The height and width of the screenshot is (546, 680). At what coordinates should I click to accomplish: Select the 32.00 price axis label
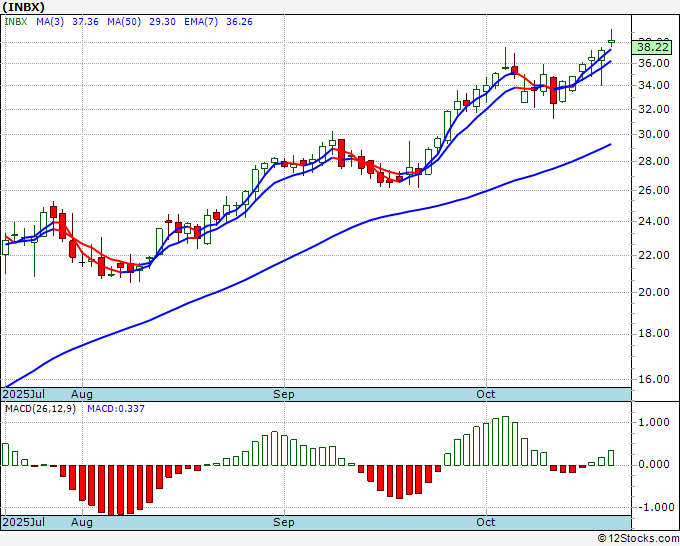click(654, 109)
